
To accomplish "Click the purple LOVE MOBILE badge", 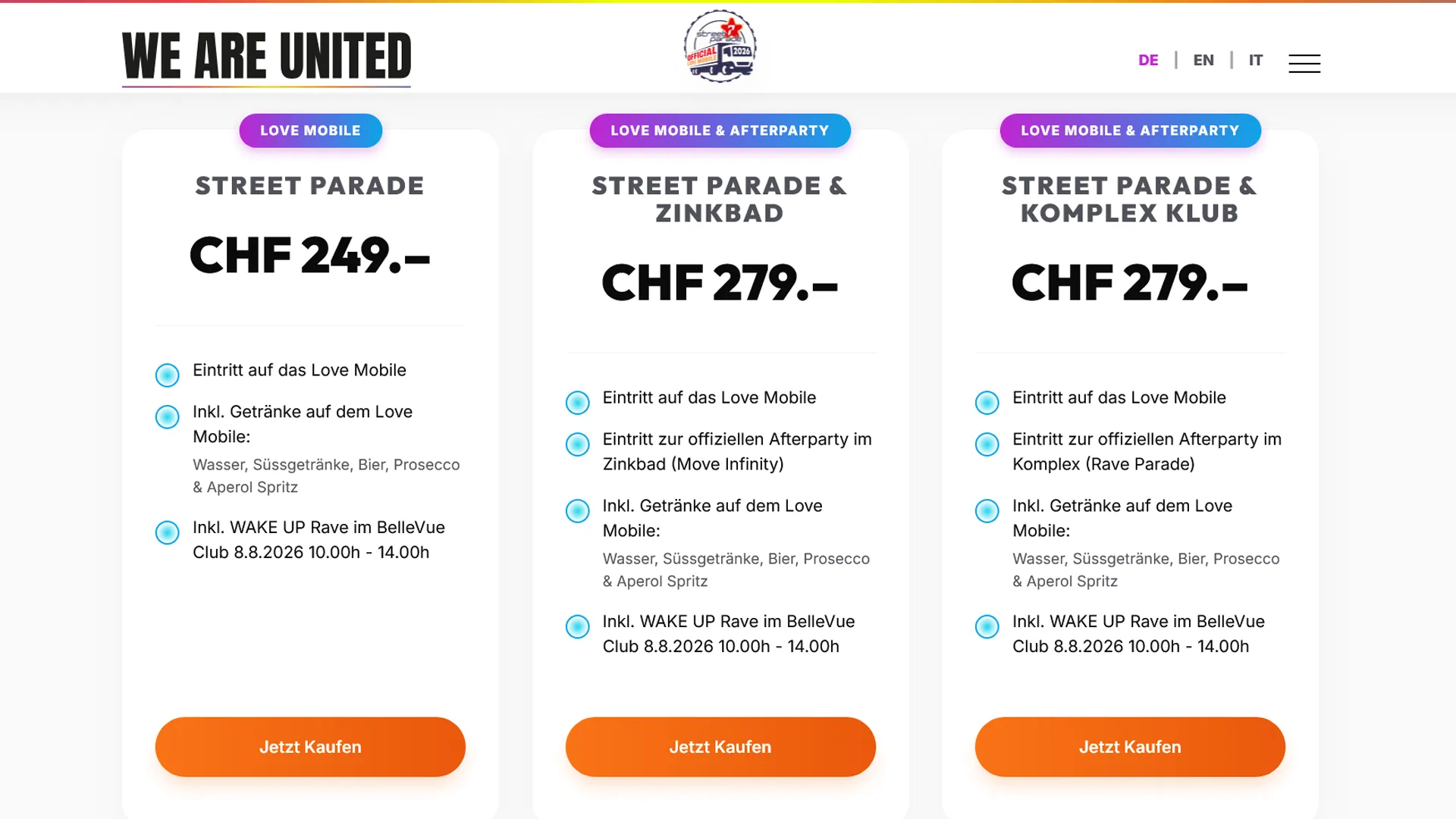I will pyautogui.click(x=310, y=130).
